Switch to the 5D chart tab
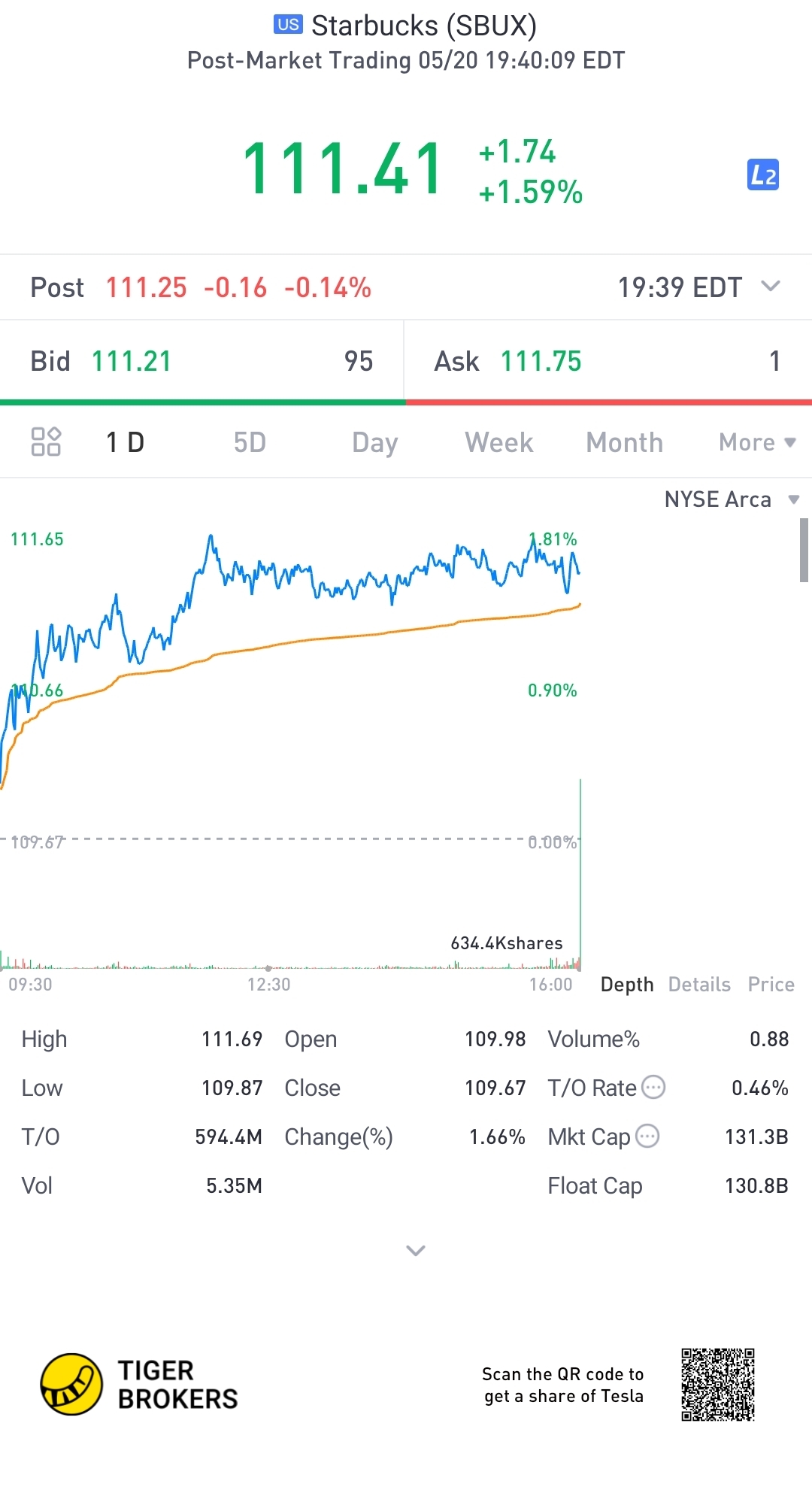The image size is (812, 1487). pos(250,442)
